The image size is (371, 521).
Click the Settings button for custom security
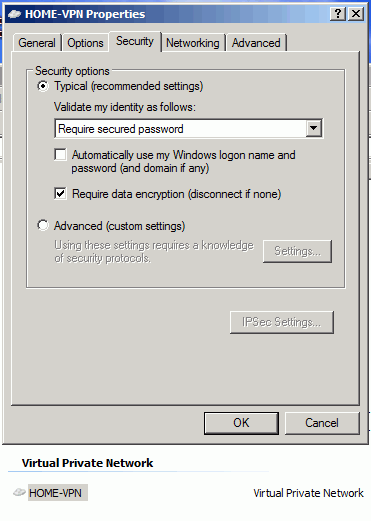[297, 251]
